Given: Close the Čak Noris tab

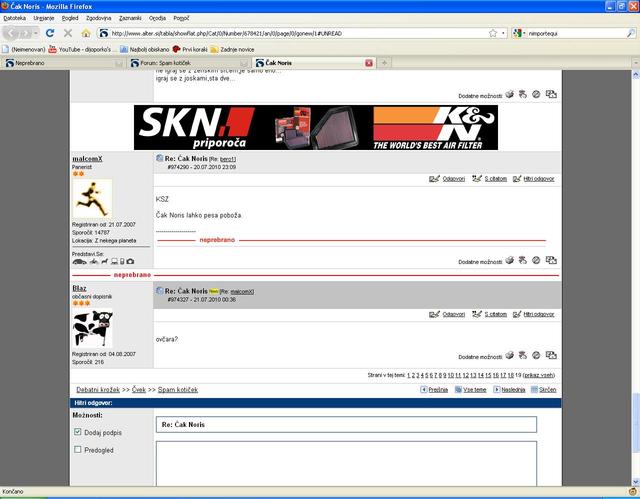Looking at the screenshot, I should 369,63.
